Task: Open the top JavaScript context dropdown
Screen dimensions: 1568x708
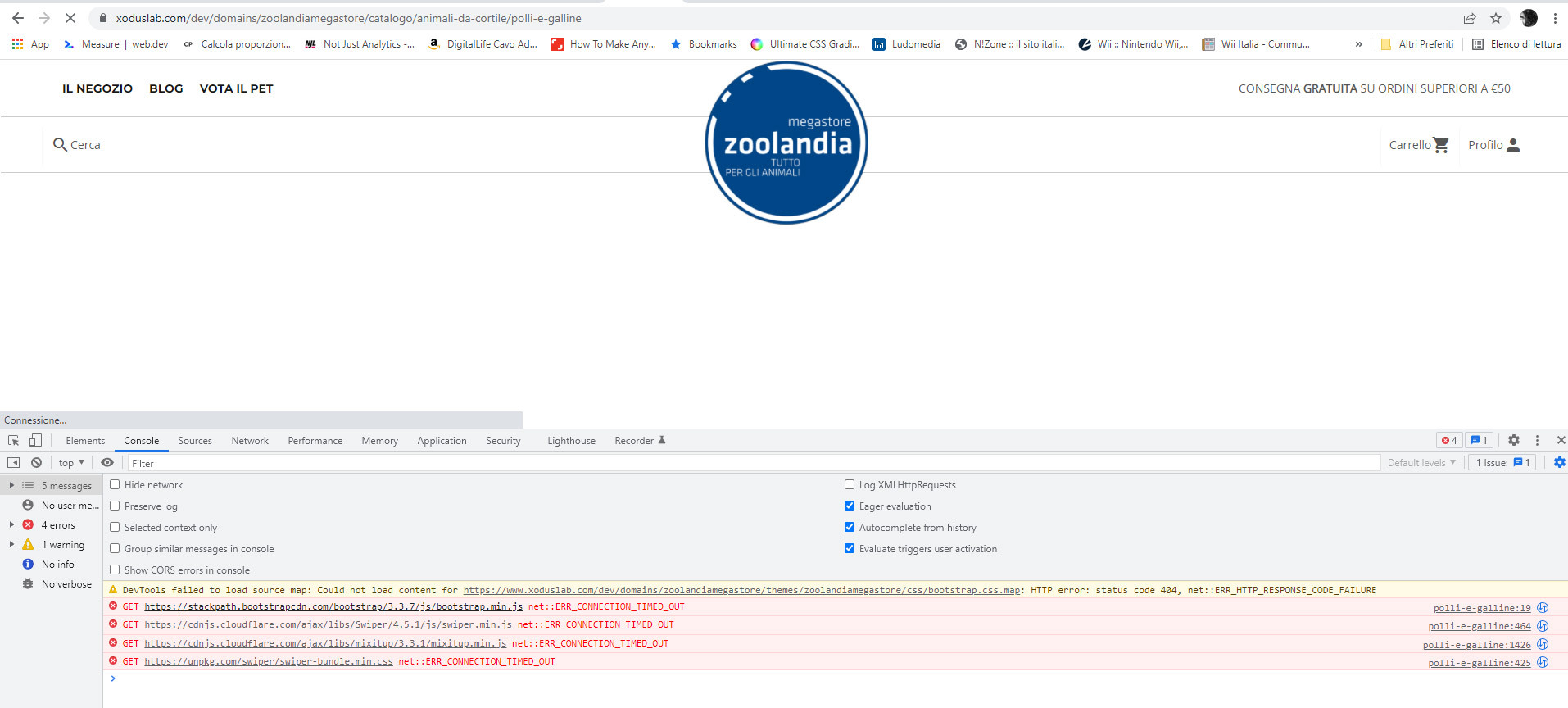Action: [71, 463]
